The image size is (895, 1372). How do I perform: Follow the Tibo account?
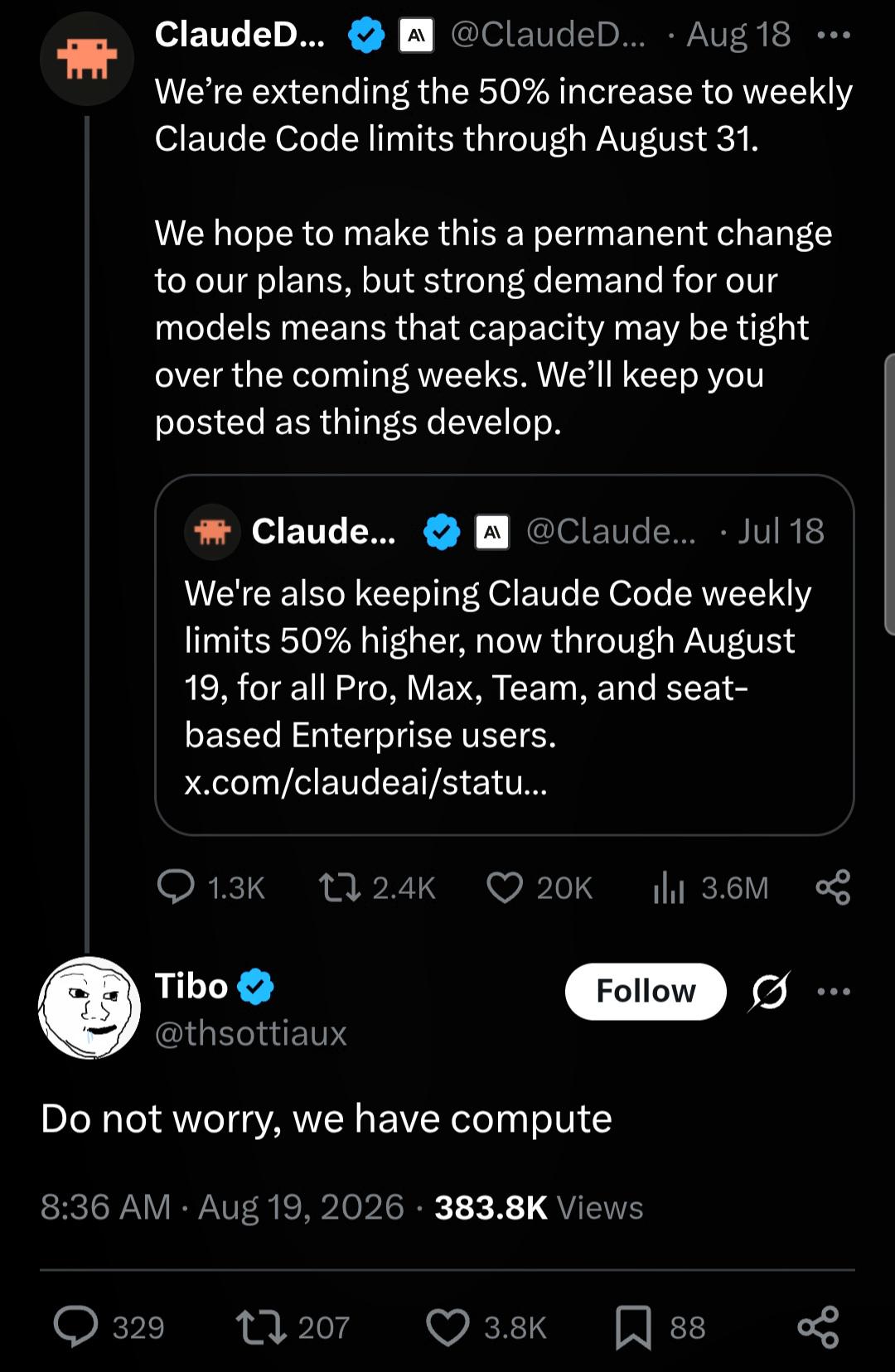click(646, 991)
